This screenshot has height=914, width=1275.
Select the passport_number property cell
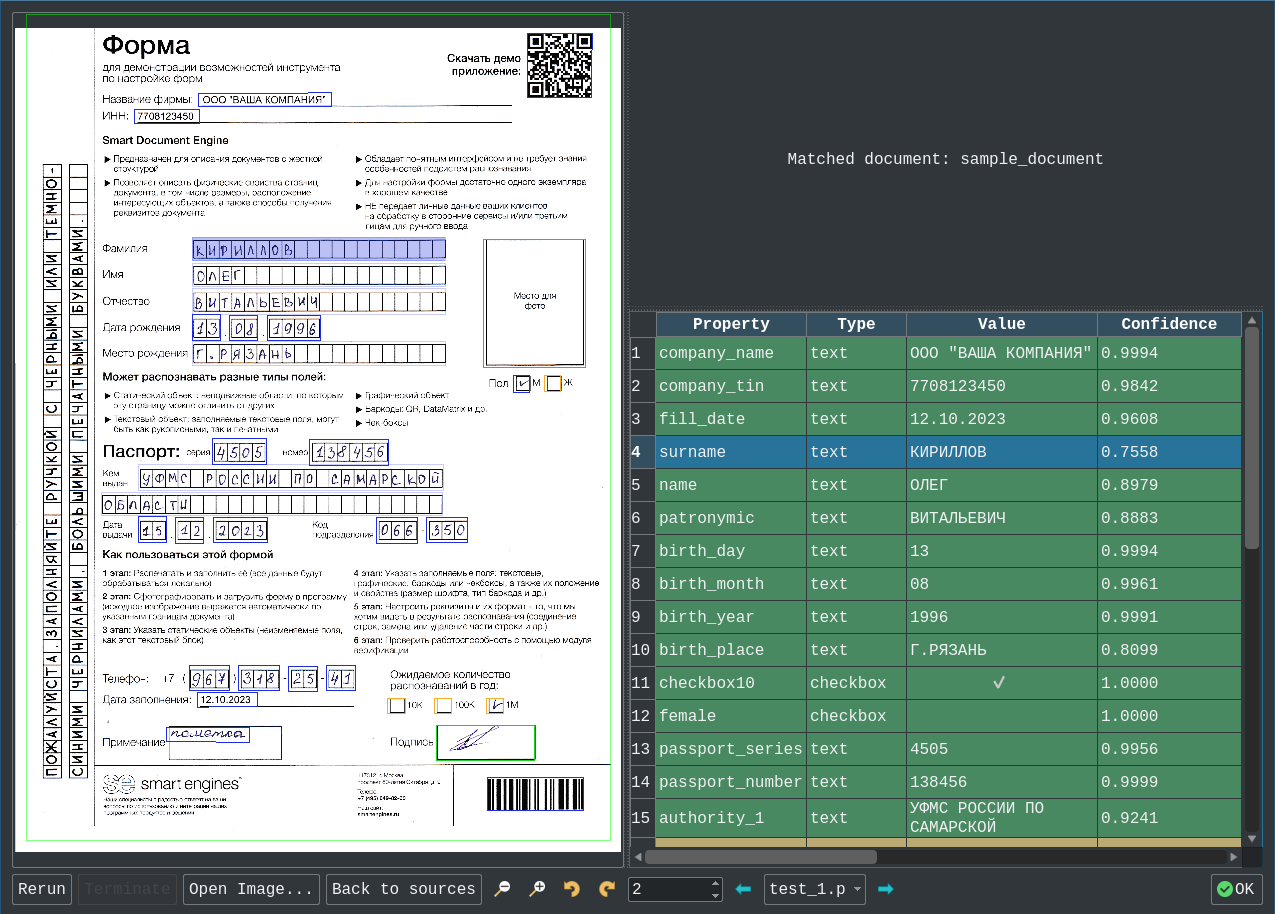point(731,782)
